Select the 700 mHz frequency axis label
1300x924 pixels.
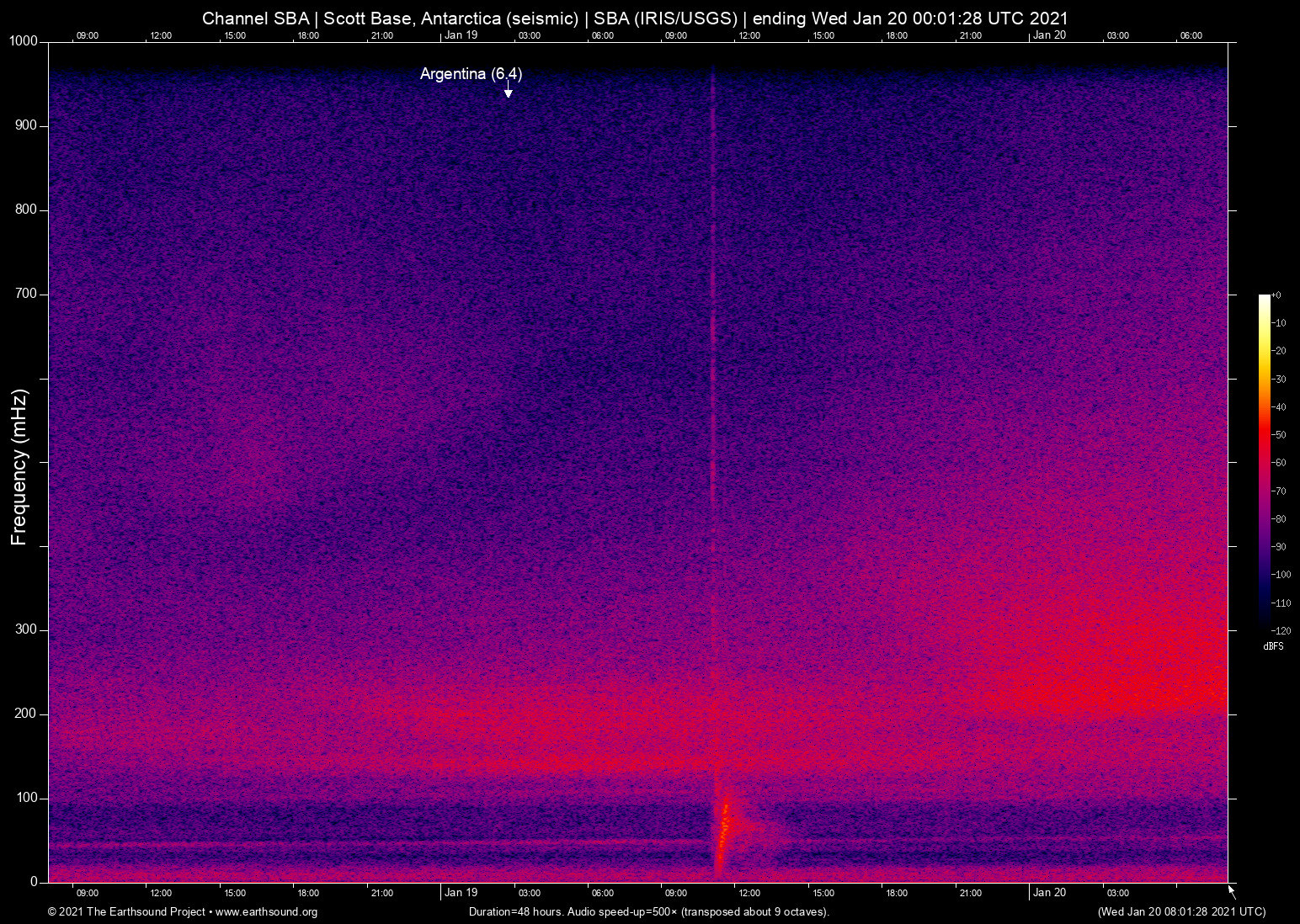26,294
